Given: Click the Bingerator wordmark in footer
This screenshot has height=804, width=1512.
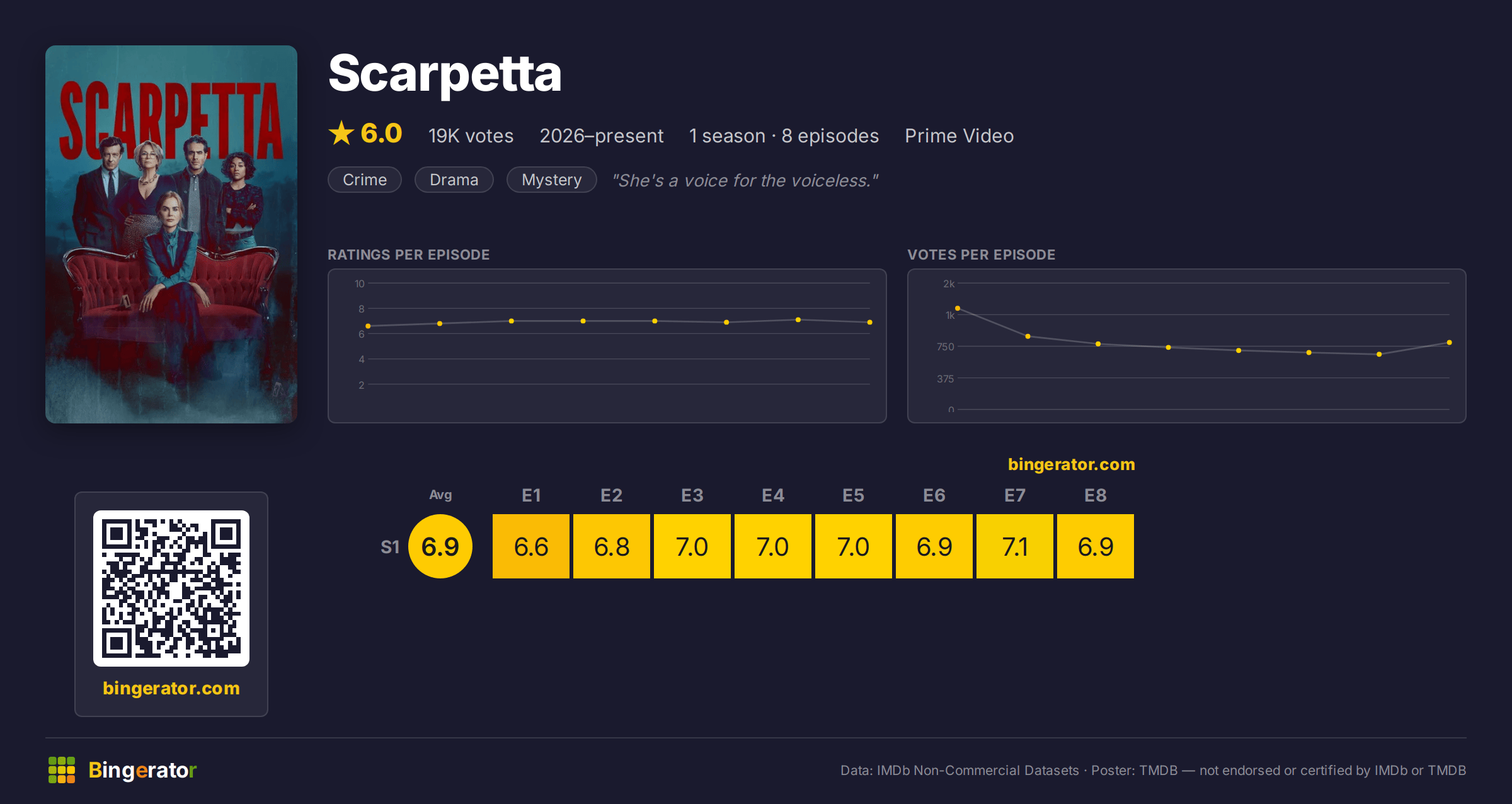Looking at the screenshot, I should click(142, 770).
